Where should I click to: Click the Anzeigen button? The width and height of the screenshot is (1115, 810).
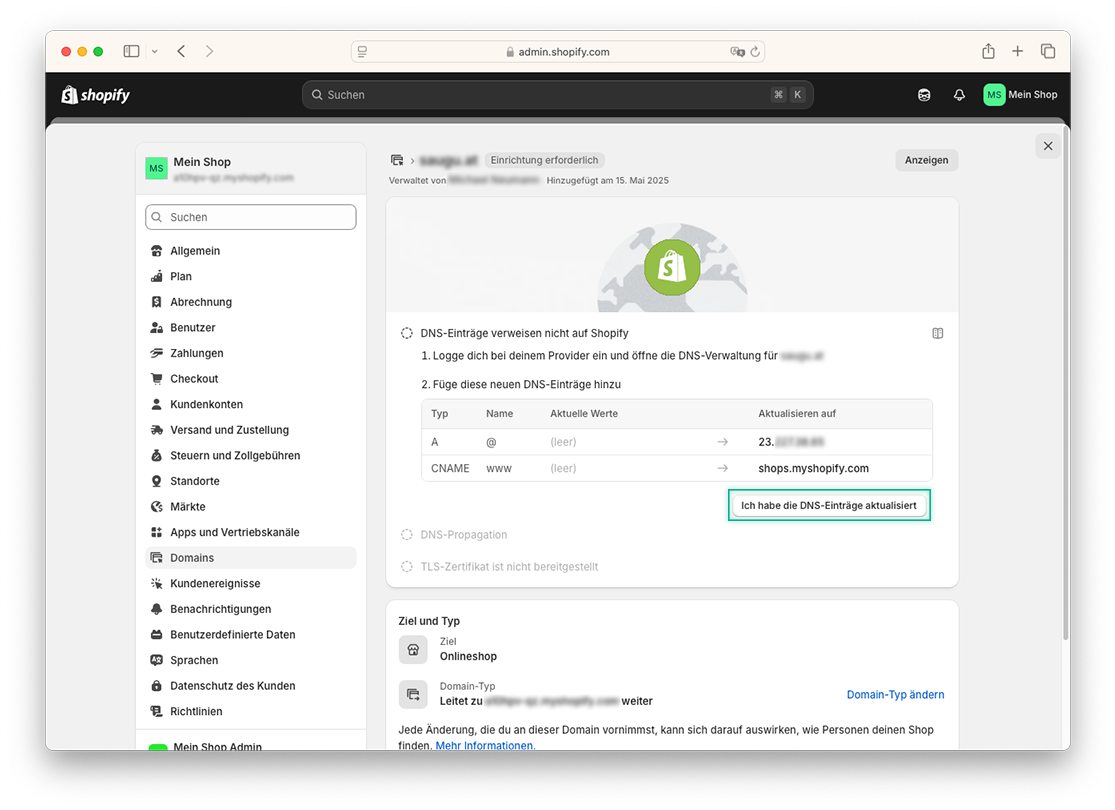click(x=926, y=160)
